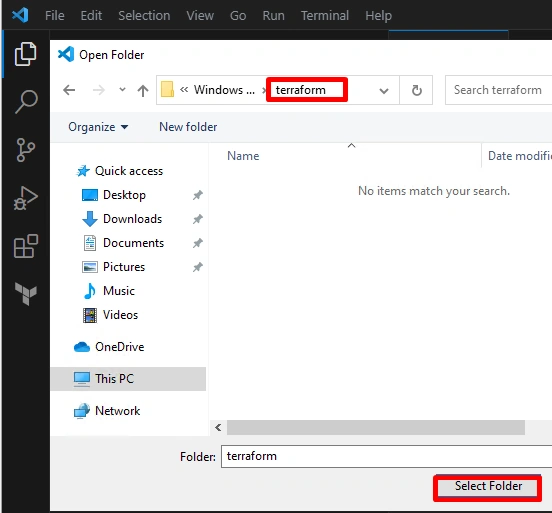Open the Explorer view in the activity bar
This screenshot has height=513, width=552.
pyautogui.click(x=25, y=54)
